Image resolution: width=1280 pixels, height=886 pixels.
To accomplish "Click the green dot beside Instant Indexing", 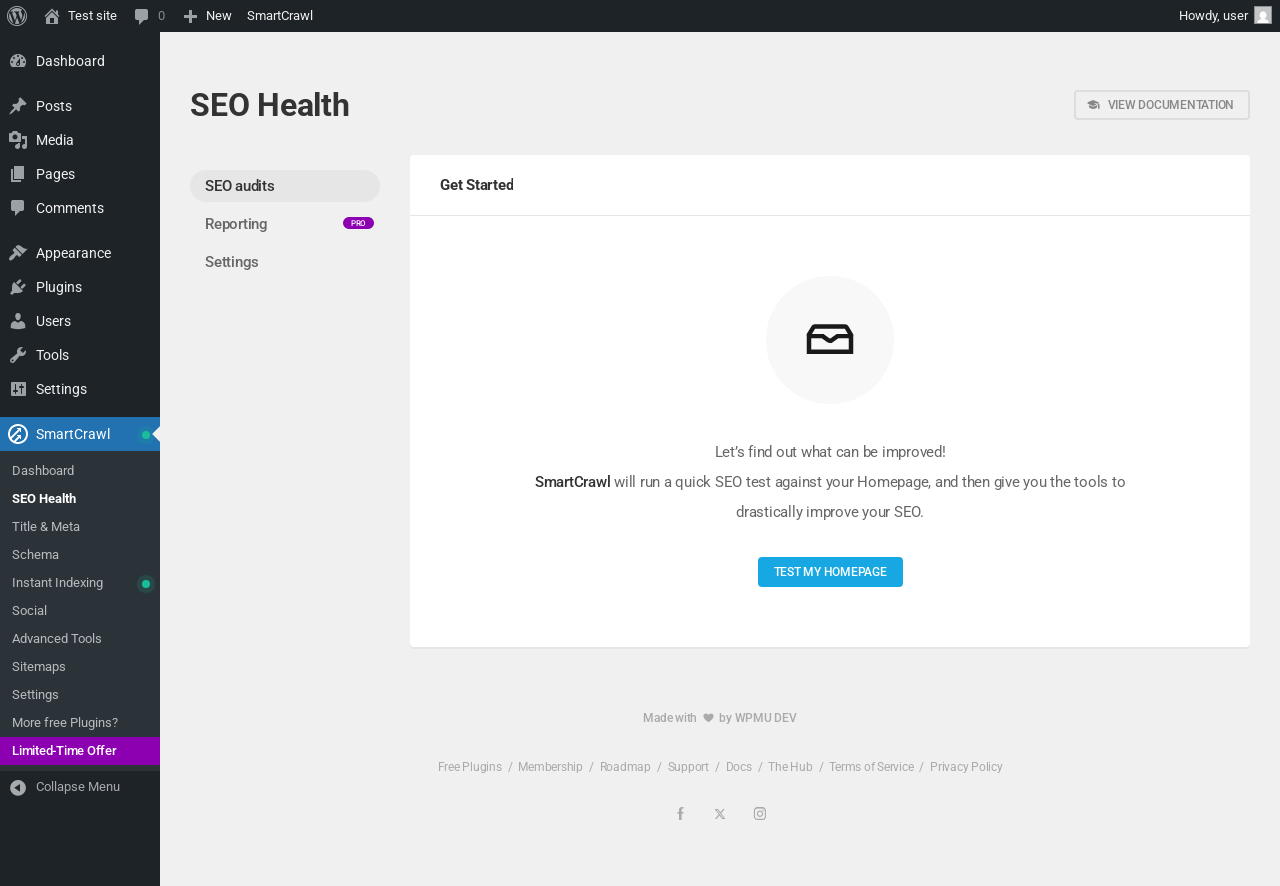I will pos(146,584).
